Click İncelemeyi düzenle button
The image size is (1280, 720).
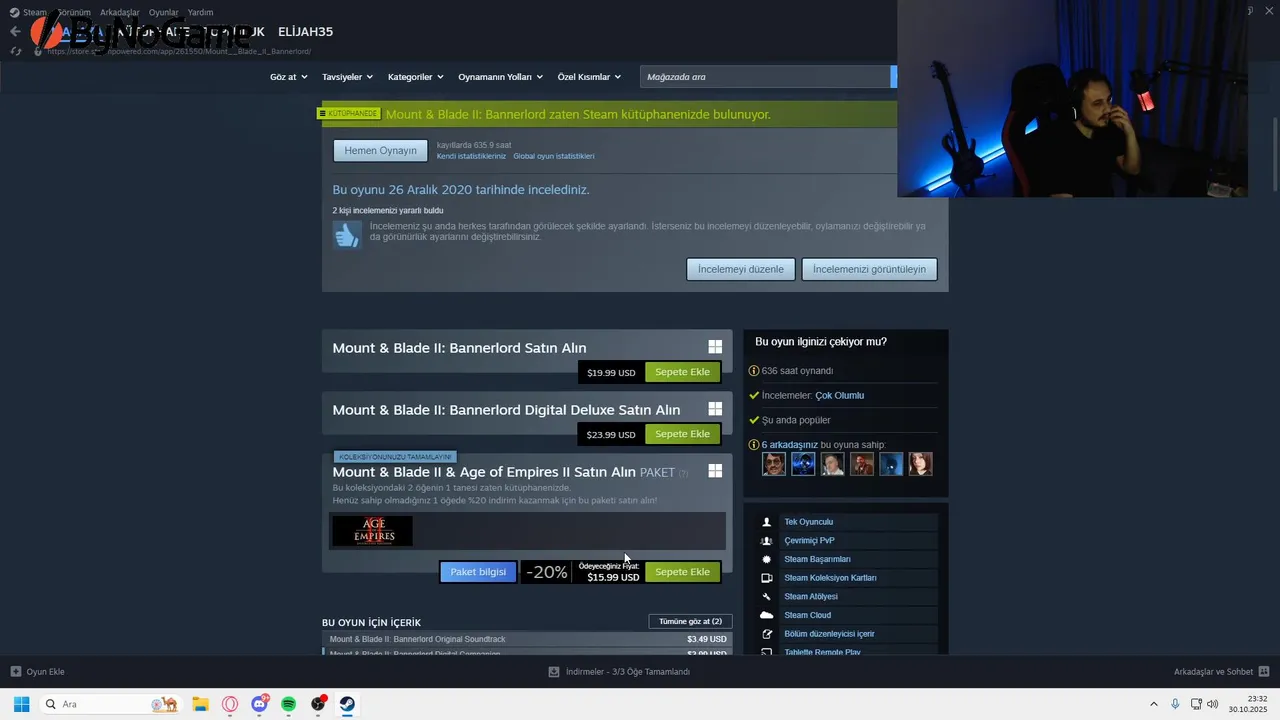coord(741,269)
